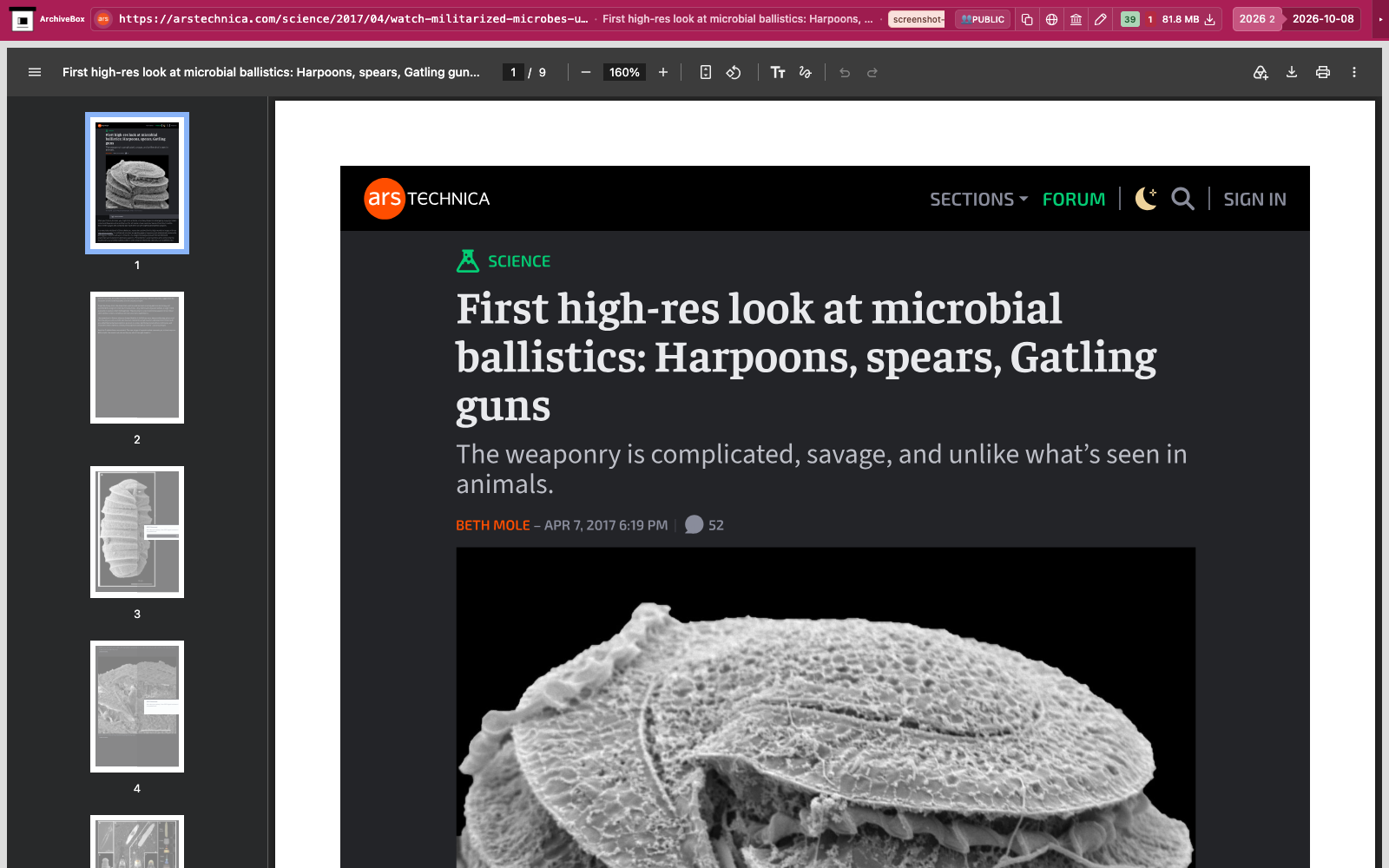Click the redo icon in PDF toolbar
The image size is (1389, 868).
[x=872, y=72]
